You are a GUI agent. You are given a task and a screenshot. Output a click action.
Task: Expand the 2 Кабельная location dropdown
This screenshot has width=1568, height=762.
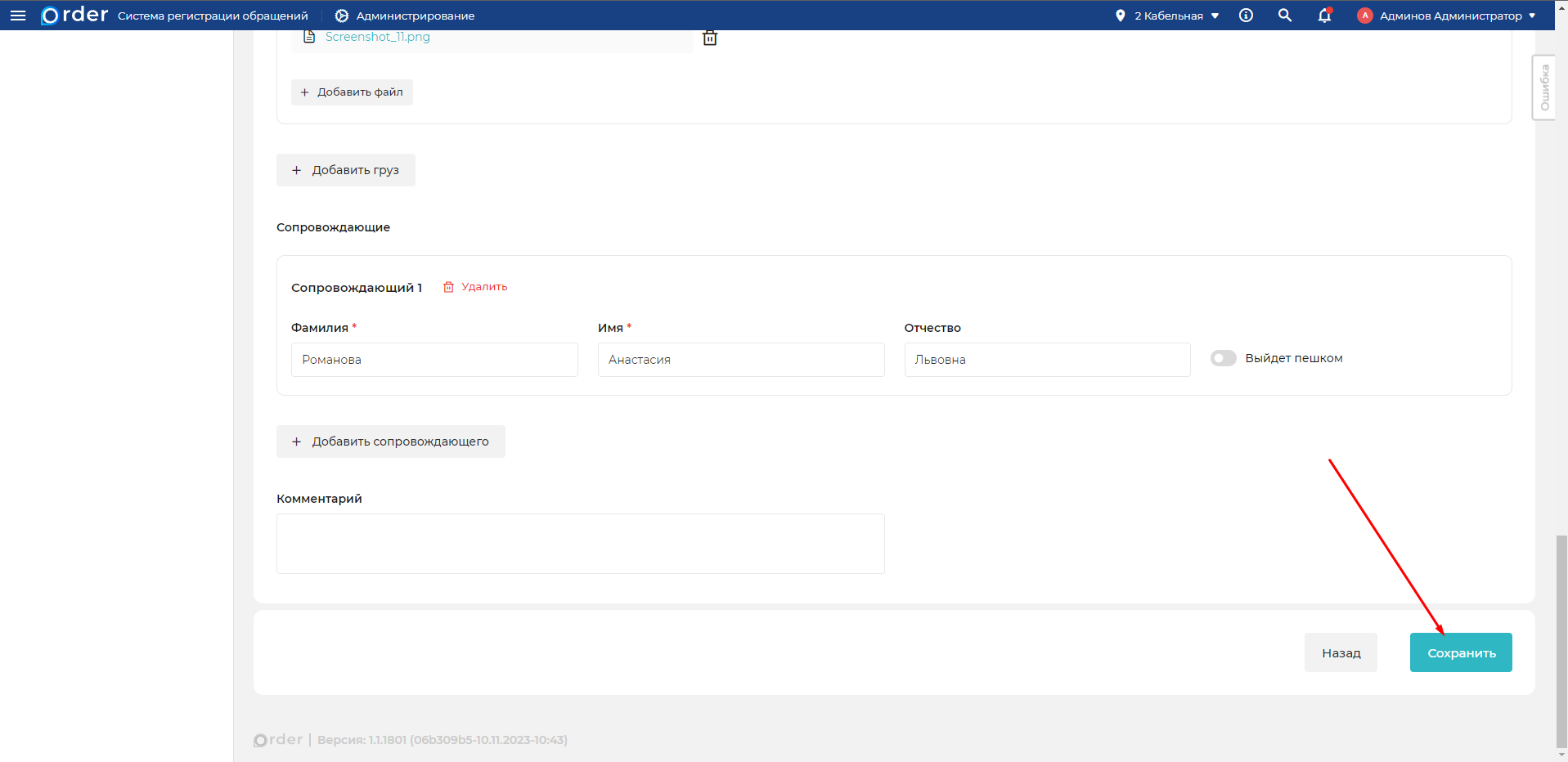click(1177, 16)
